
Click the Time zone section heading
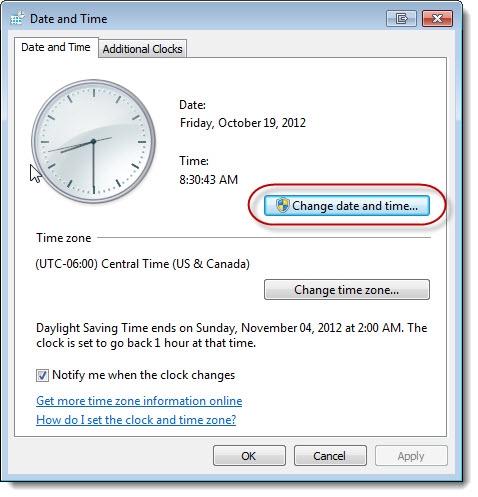64,238
